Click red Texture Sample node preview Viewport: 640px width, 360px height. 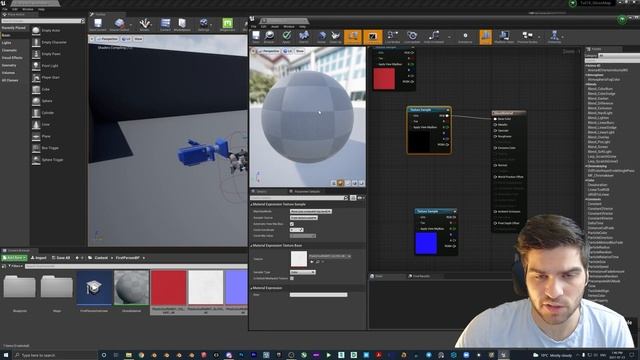(384, 78)
